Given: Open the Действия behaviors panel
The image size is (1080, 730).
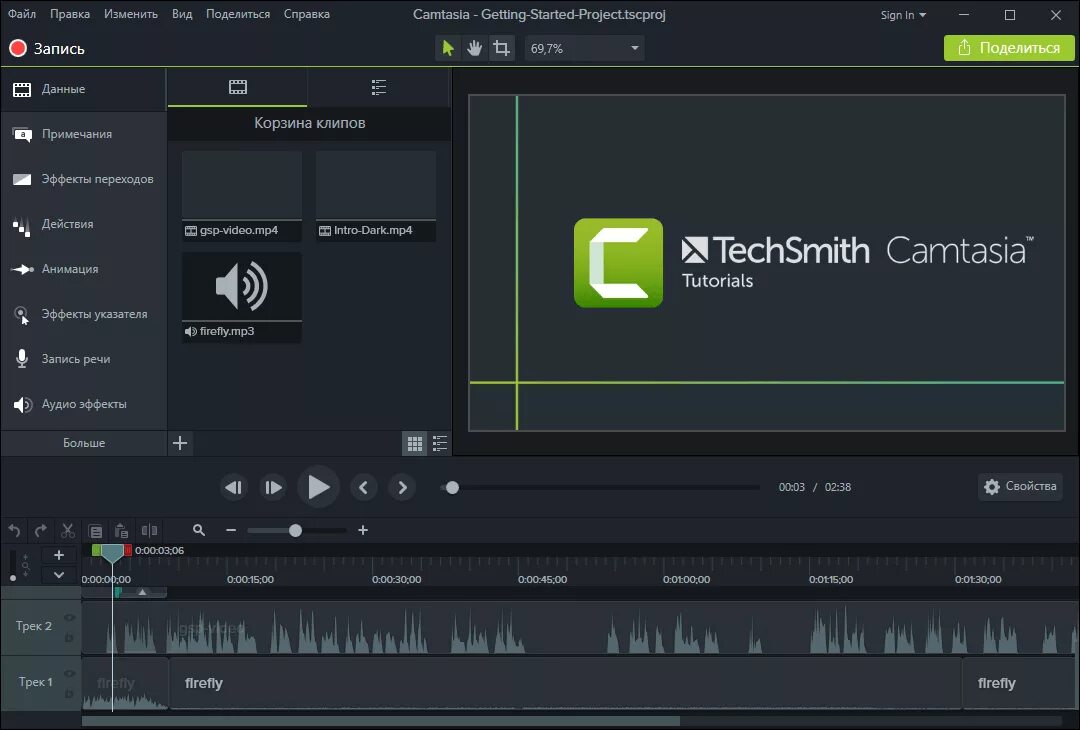Looking at the screenshot, I should pyautogui.click(x=83, y=224).
